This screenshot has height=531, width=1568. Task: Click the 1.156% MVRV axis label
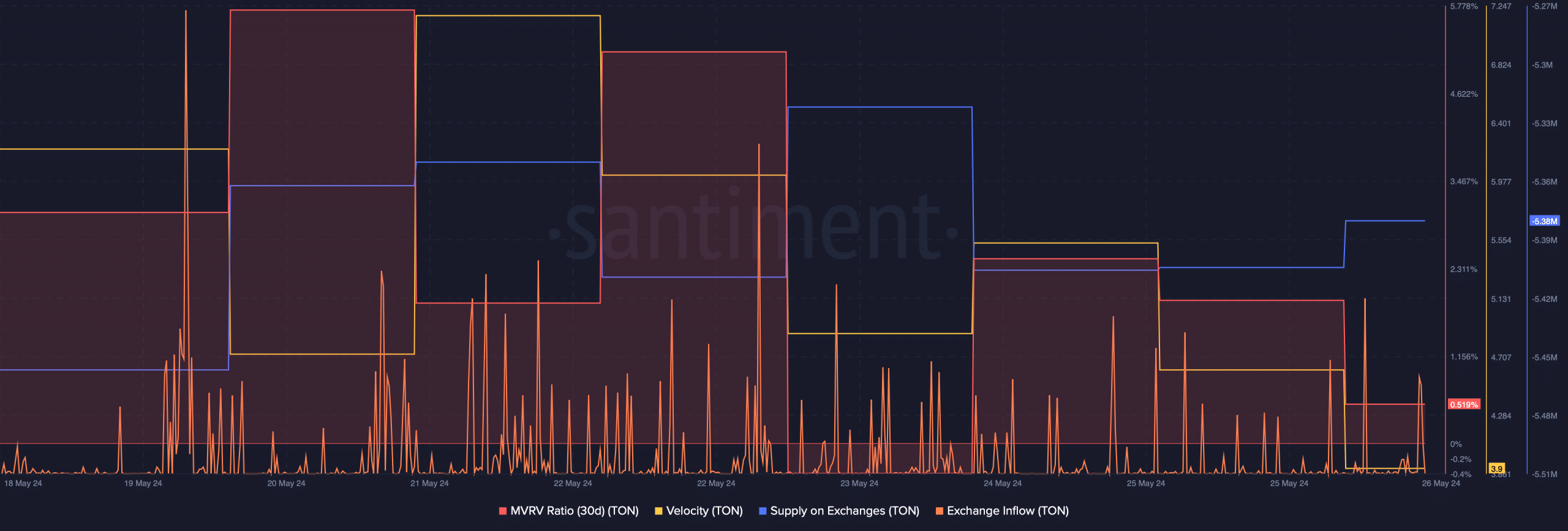tap(1464, 356)
